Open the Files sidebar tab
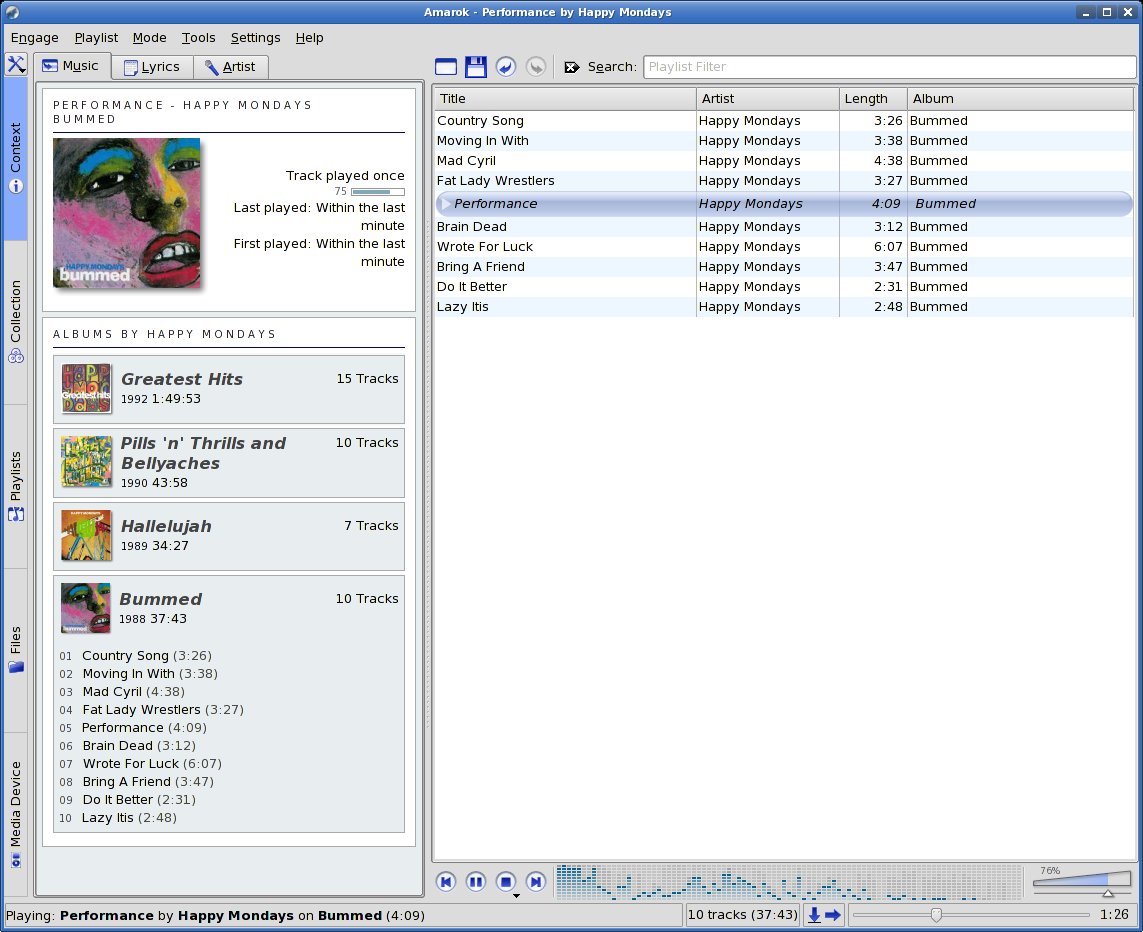The height and width of the screenshot is (932, 1143). (15, 650)
